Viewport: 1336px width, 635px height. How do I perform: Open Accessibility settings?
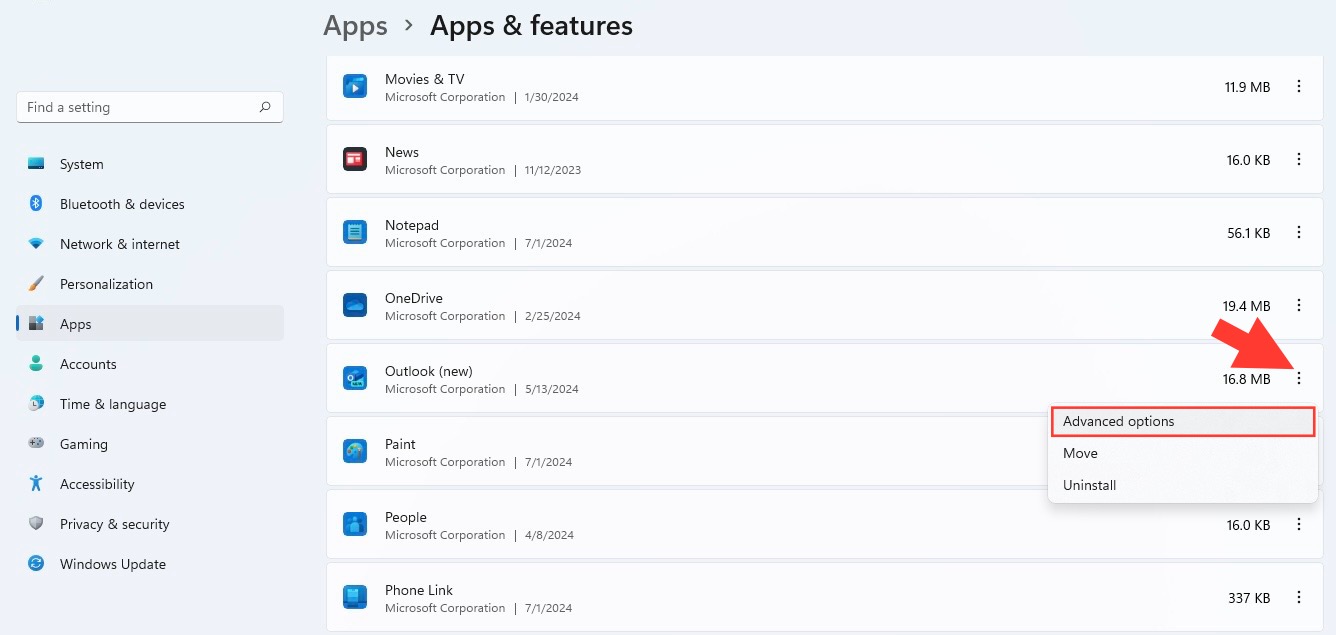150,484
